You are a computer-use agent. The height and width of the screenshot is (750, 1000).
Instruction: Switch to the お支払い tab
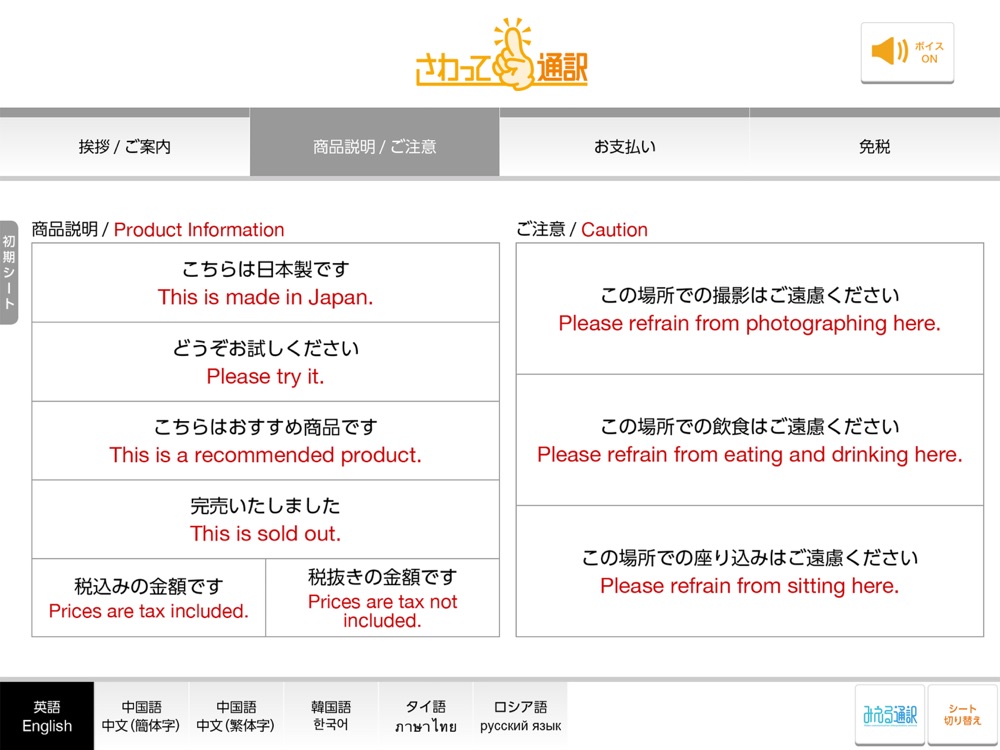(x=624, y=146)
